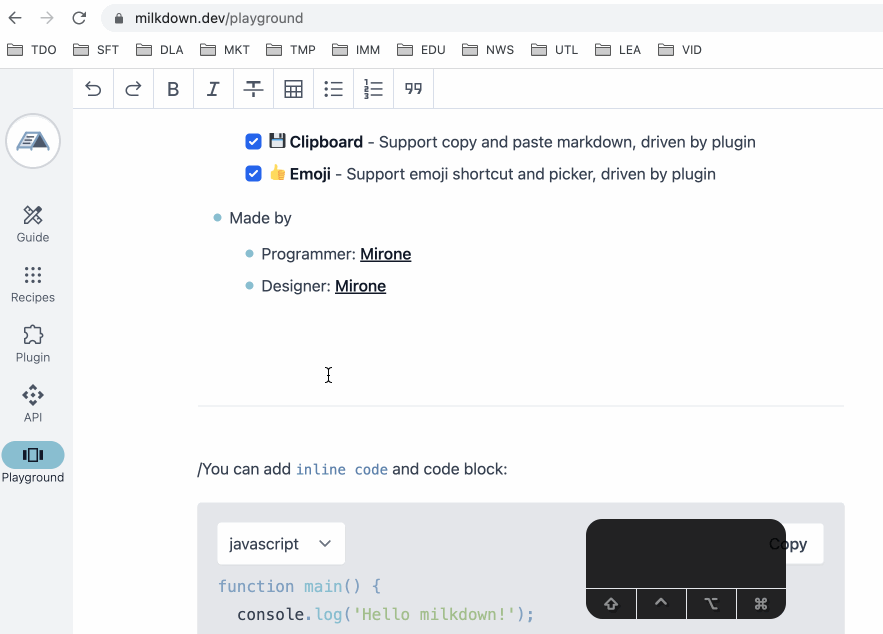Click the Copy button on the code block
Viewport: 883px width, 634px height.
(788, 543)
